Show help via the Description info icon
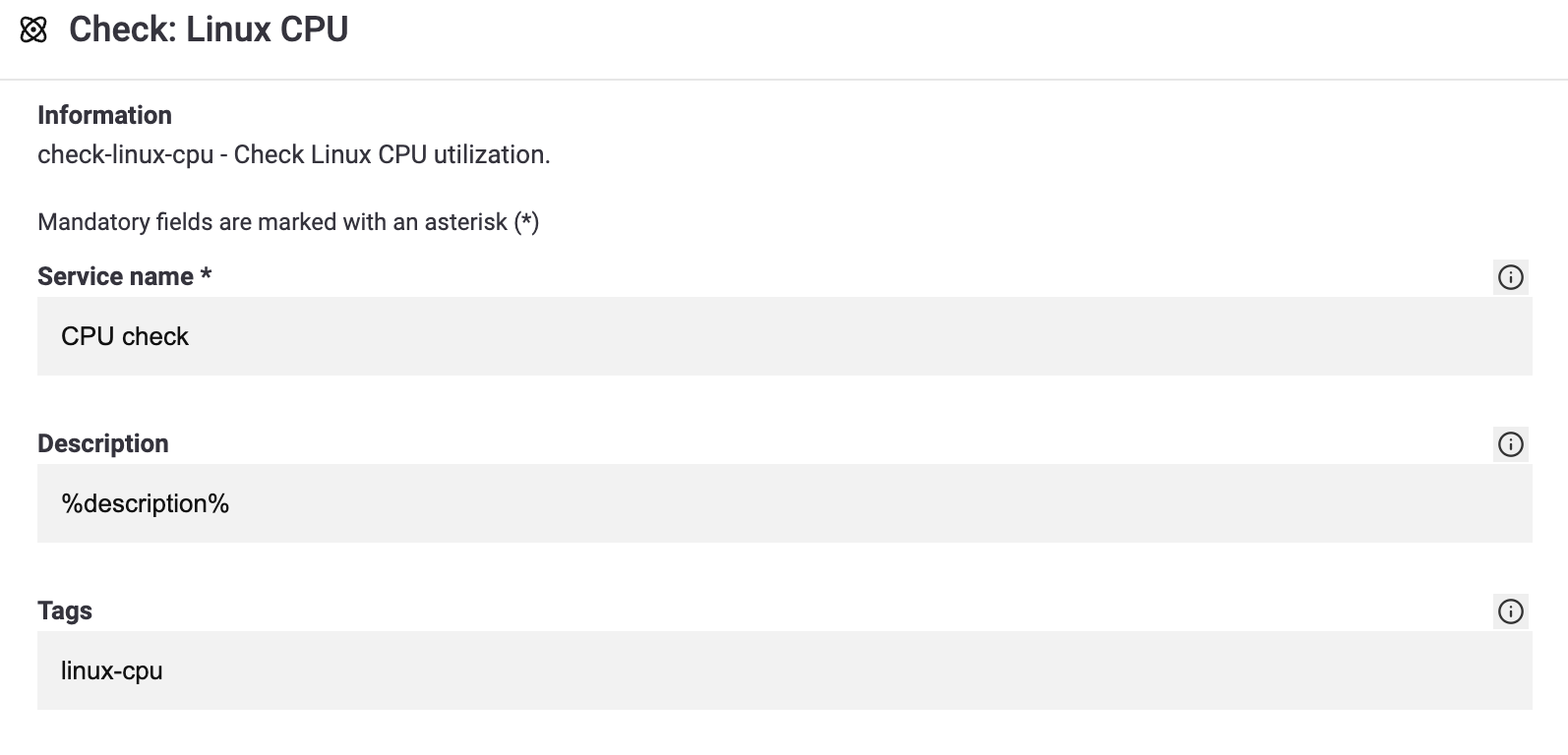This screenshot has height=755, width=1568. pos(1510,444)
